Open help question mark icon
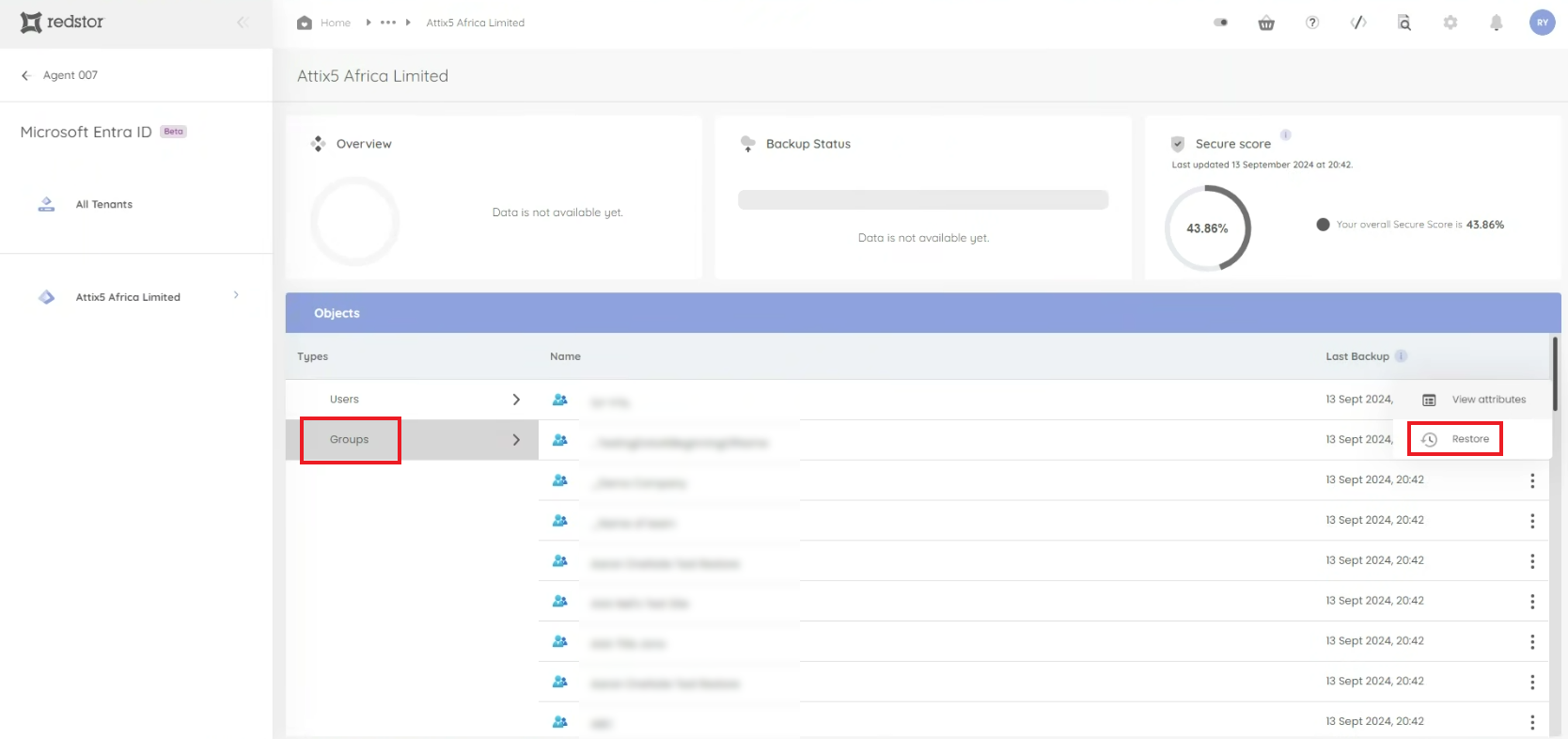 pos(1312,23)
